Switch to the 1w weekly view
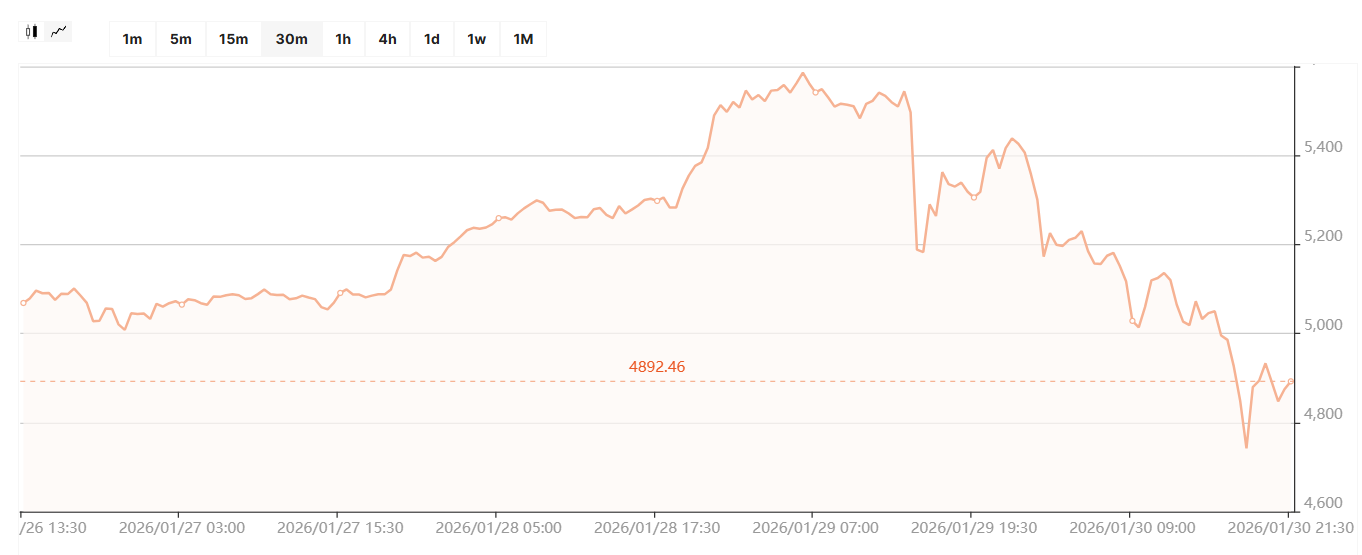This screenshot has width=1362, height=555. 477,39
